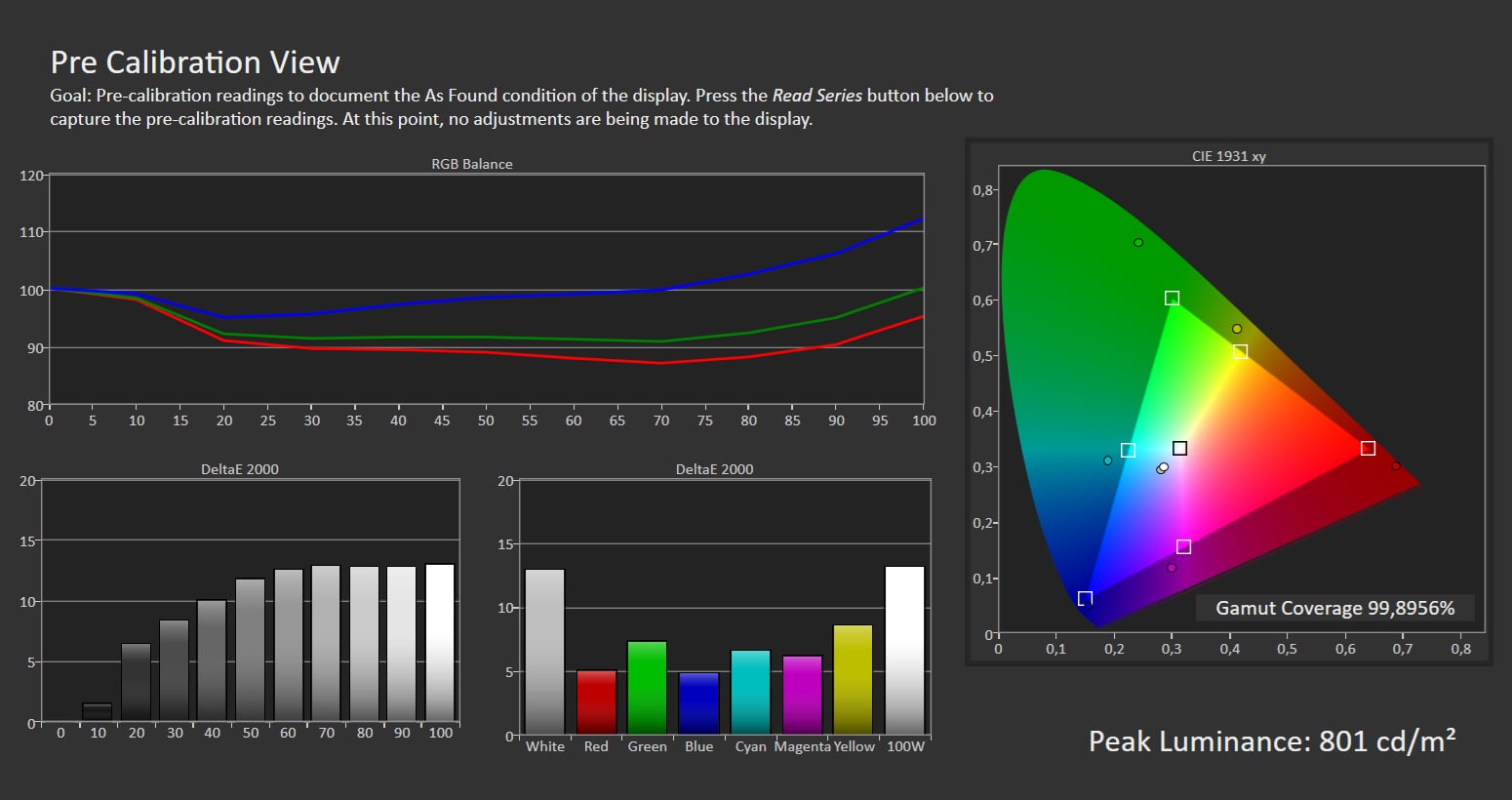Screen dimensions: 1512x800
Task: Click the Gamut Coverage 99,8956% label
Action: click(x=1334, y=608)
